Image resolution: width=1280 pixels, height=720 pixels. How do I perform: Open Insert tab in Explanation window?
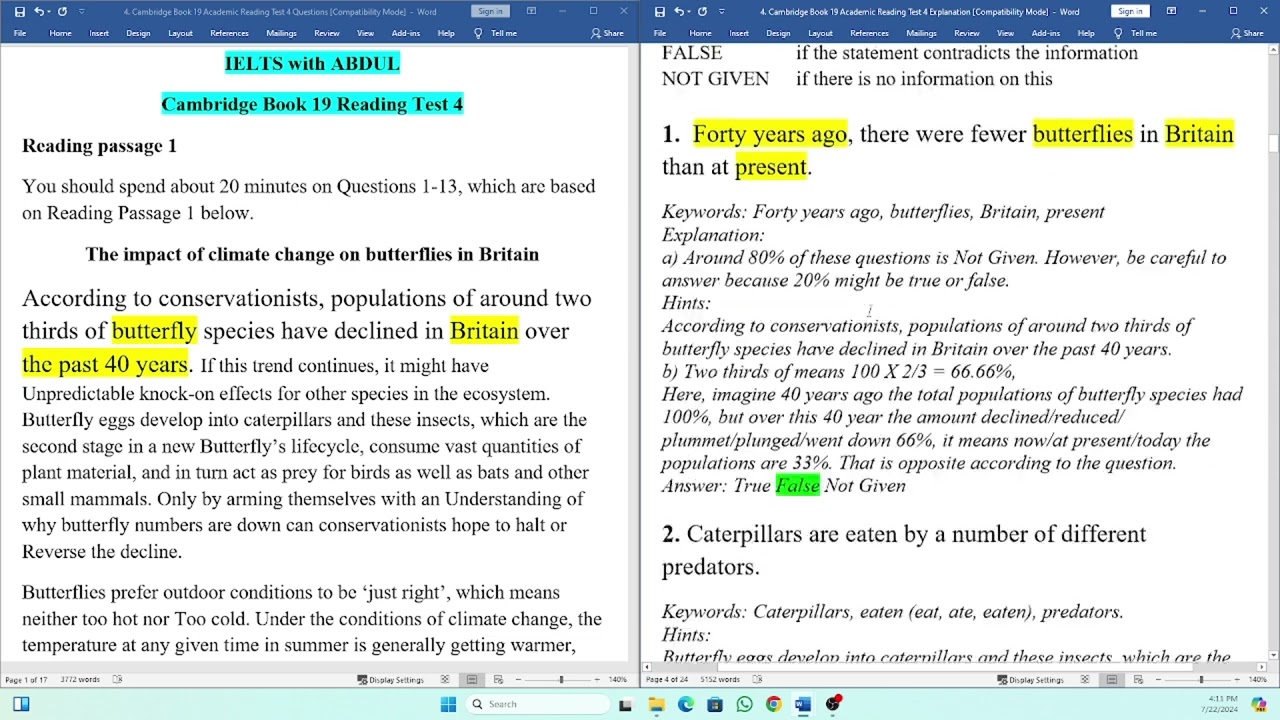click(739, 33)
